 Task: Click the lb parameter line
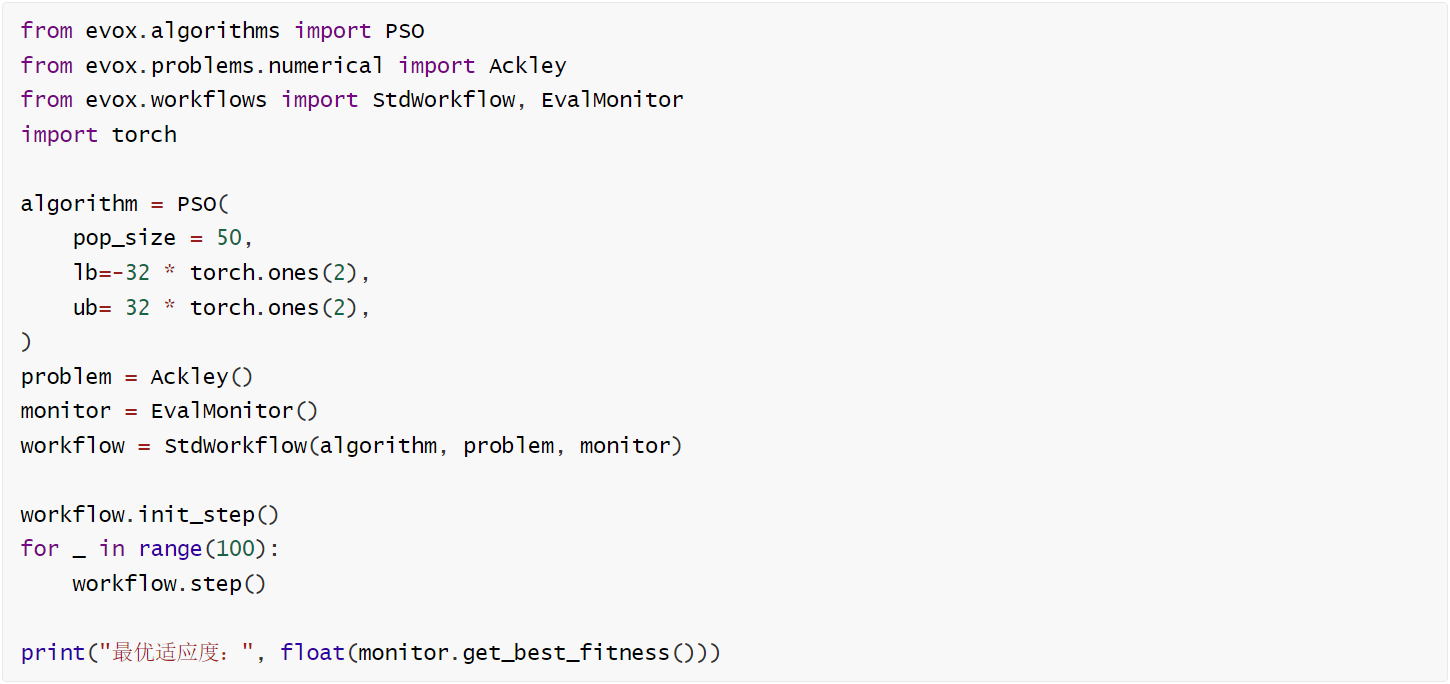point(221,273)
